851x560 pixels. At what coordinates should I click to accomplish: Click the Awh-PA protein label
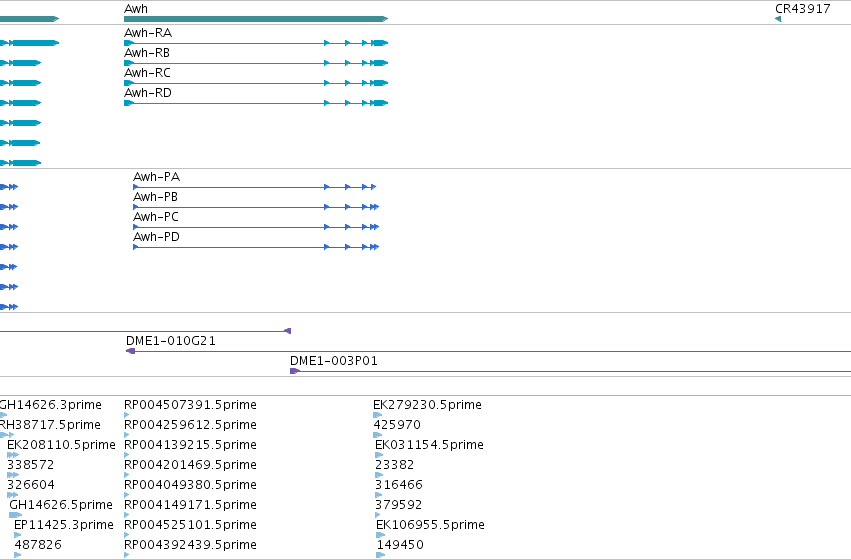[156, 177]
